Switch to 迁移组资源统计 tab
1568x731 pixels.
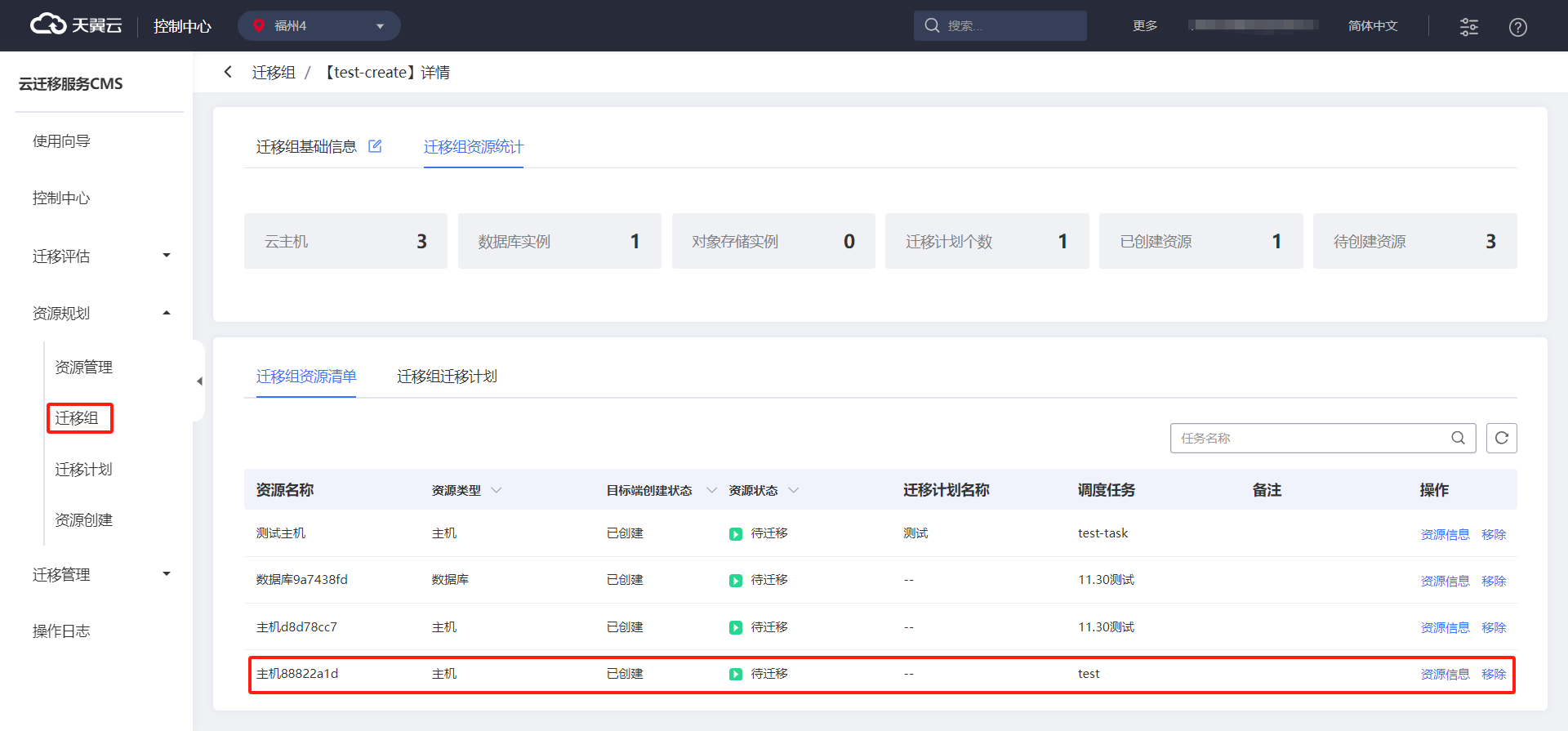(473, 147)
